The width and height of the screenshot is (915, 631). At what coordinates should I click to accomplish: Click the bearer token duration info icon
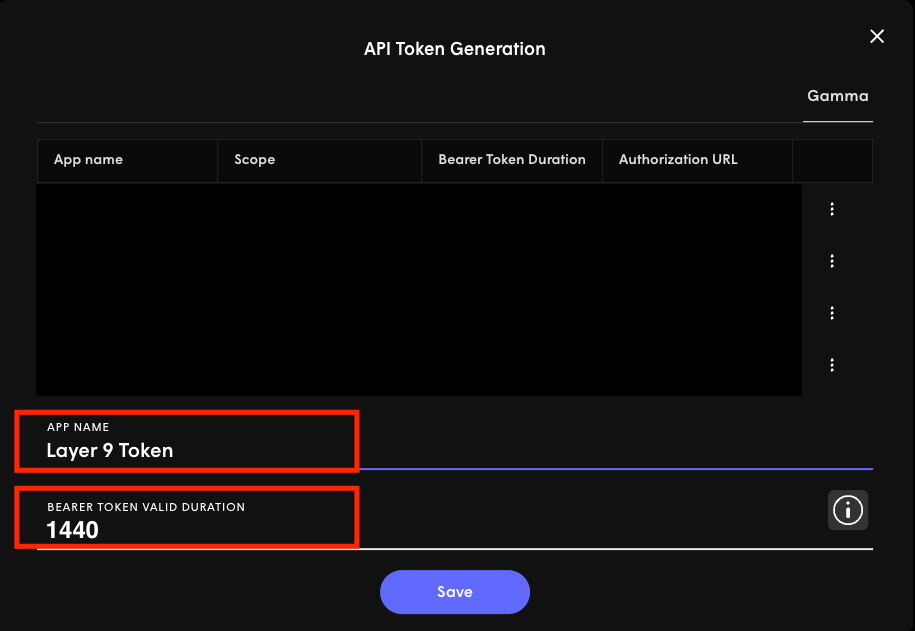[x=848, y=510]
